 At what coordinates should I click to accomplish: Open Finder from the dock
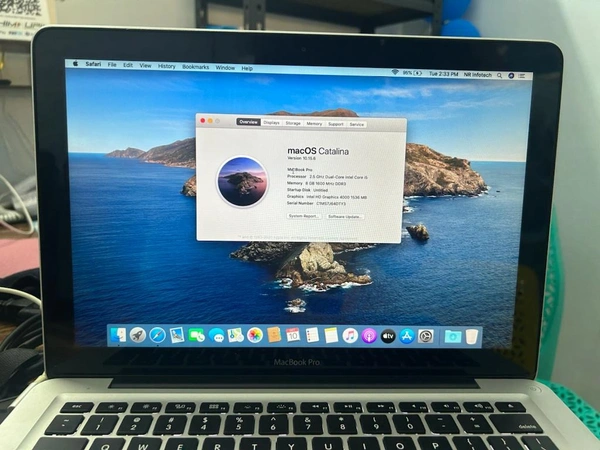pyautogui.click(x=119, y=335)
